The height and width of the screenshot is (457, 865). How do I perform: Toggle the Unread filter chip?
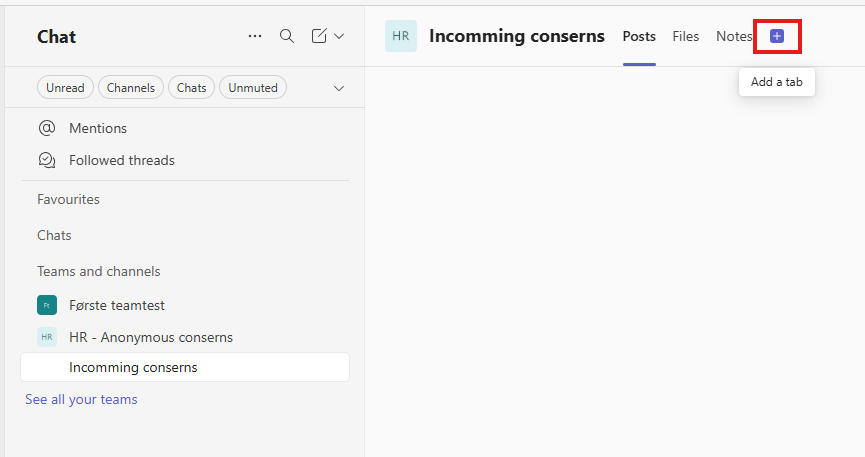pos(65,88)
